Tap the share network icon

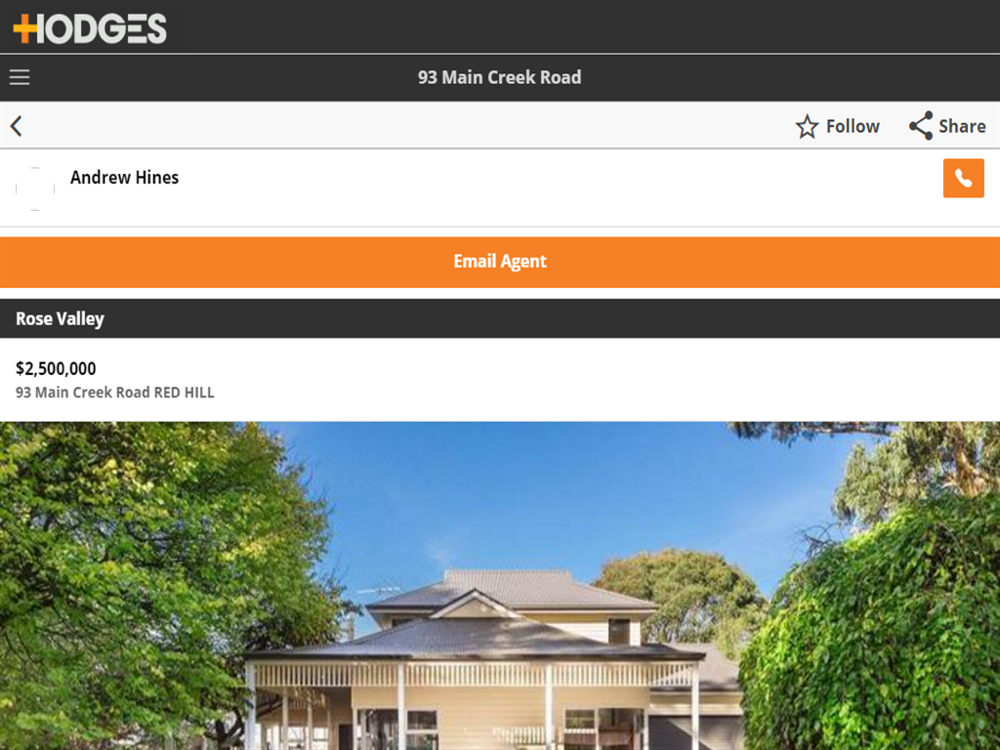921,126
